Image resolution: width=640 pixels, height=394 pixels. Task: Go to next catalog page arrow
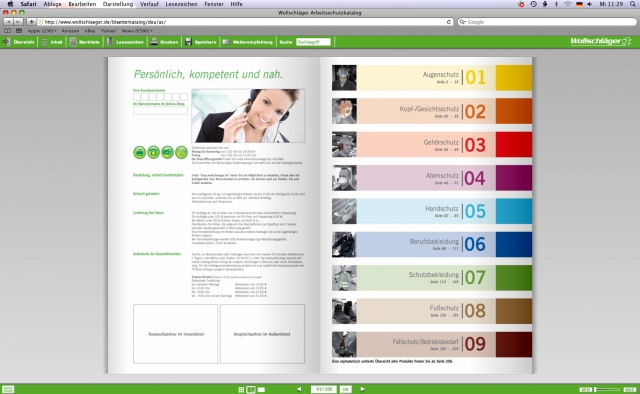click(362, 389)
